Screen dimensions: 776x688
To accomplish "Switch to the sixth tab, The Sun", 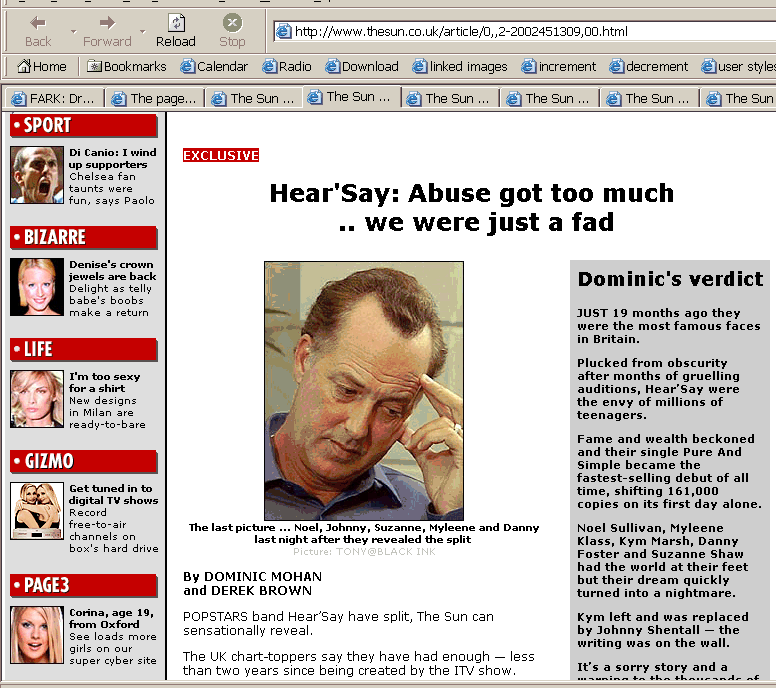I will pos(548,98).
